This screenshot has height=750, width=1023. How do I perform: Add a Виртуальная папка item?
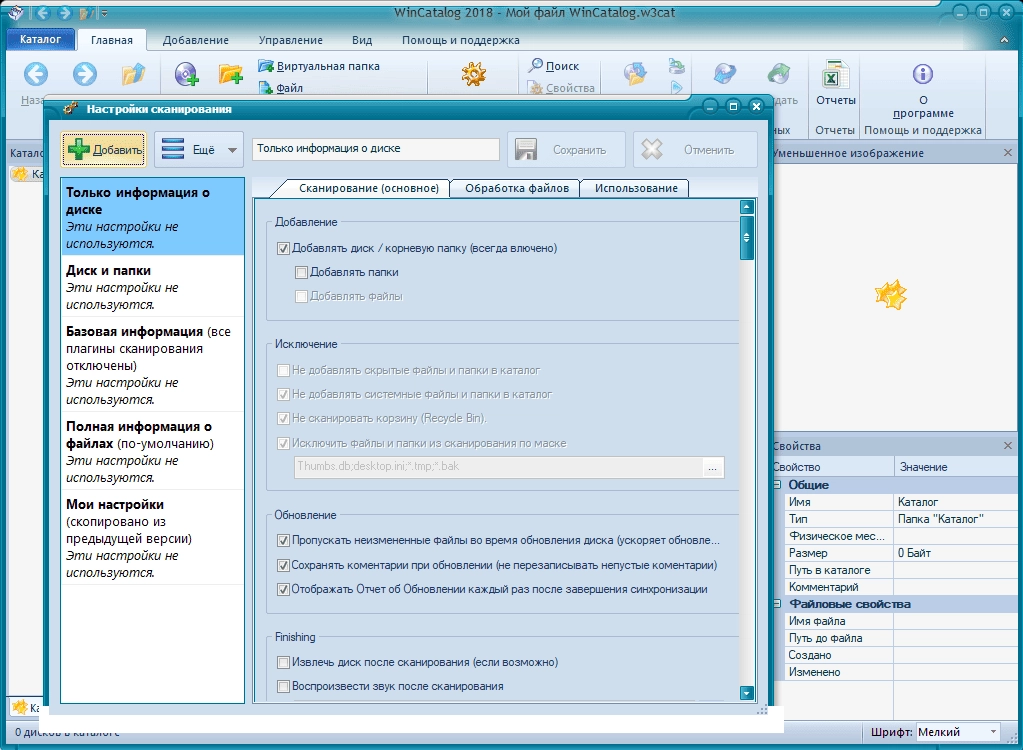[x=318, y=66]
